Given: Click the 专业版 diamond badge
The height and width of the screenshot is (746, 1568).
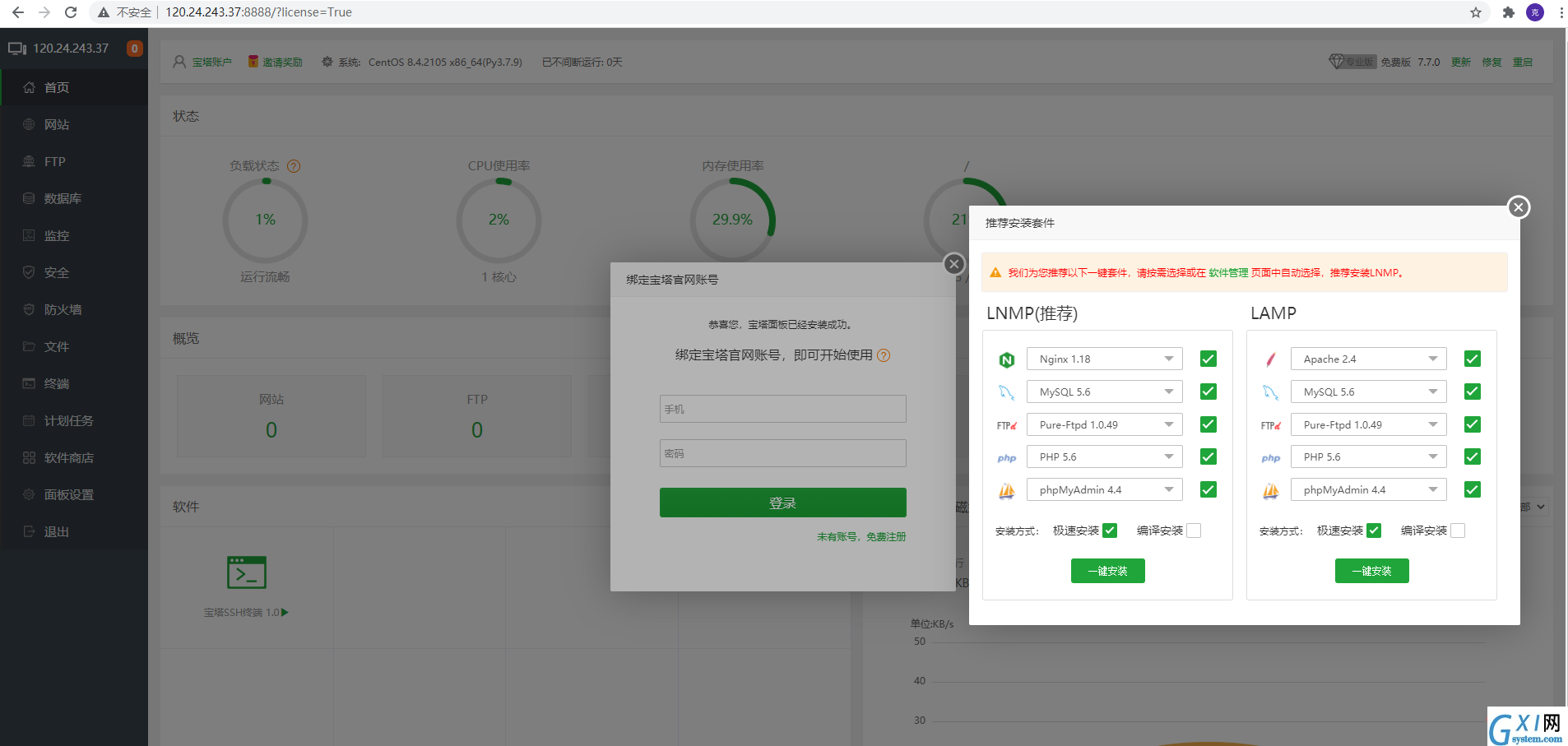Looking at the screenshot, I should click(1352, 62).
